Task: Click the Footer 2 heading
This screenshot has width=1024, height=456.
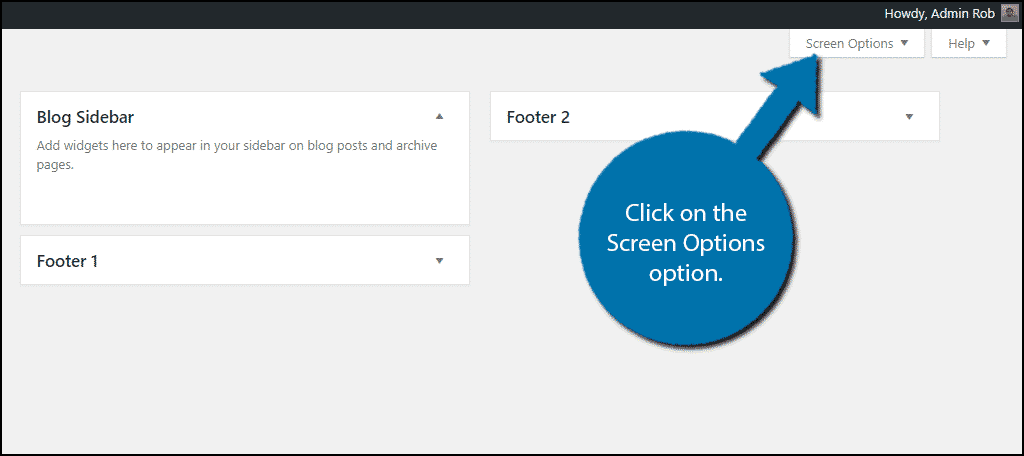Action: (x=538, y=118)
